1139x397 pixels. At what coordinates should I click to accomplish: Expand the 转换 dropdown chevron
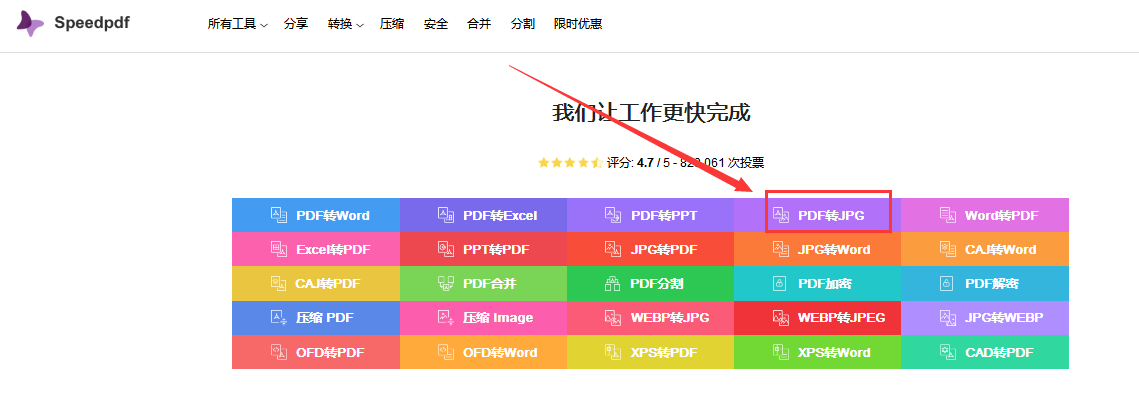[x=360, y=25]
